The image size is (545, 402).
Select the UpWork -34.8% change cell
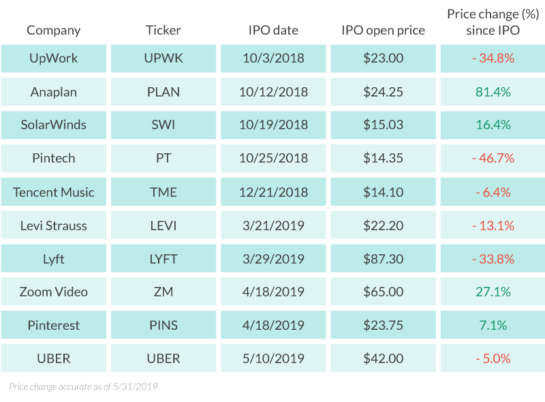pos(493,58)
